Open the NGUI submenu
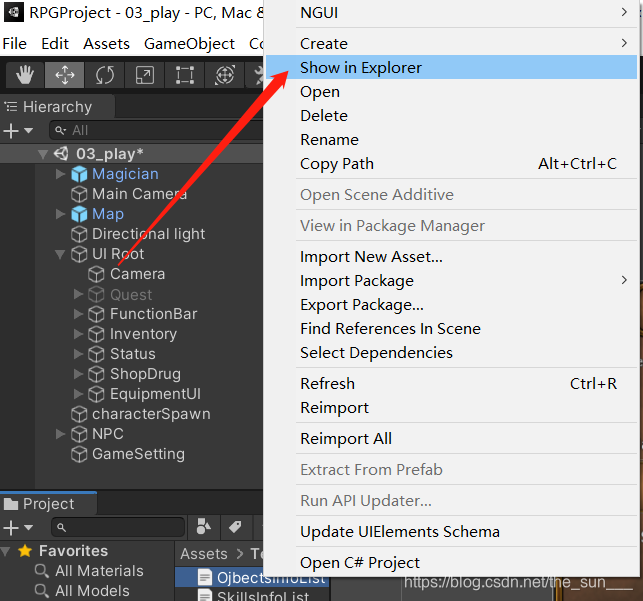This screenshot has width=643, height=601. (451, 13)
